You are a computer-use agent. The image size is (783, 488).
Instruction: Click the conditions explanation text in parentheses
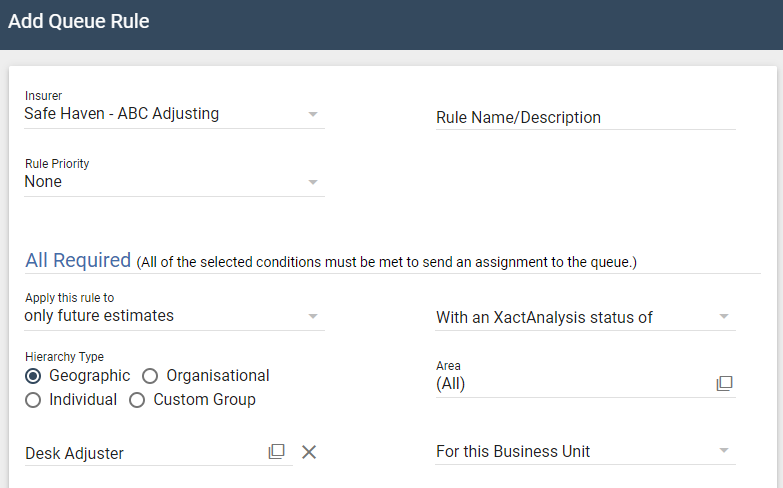387,263
